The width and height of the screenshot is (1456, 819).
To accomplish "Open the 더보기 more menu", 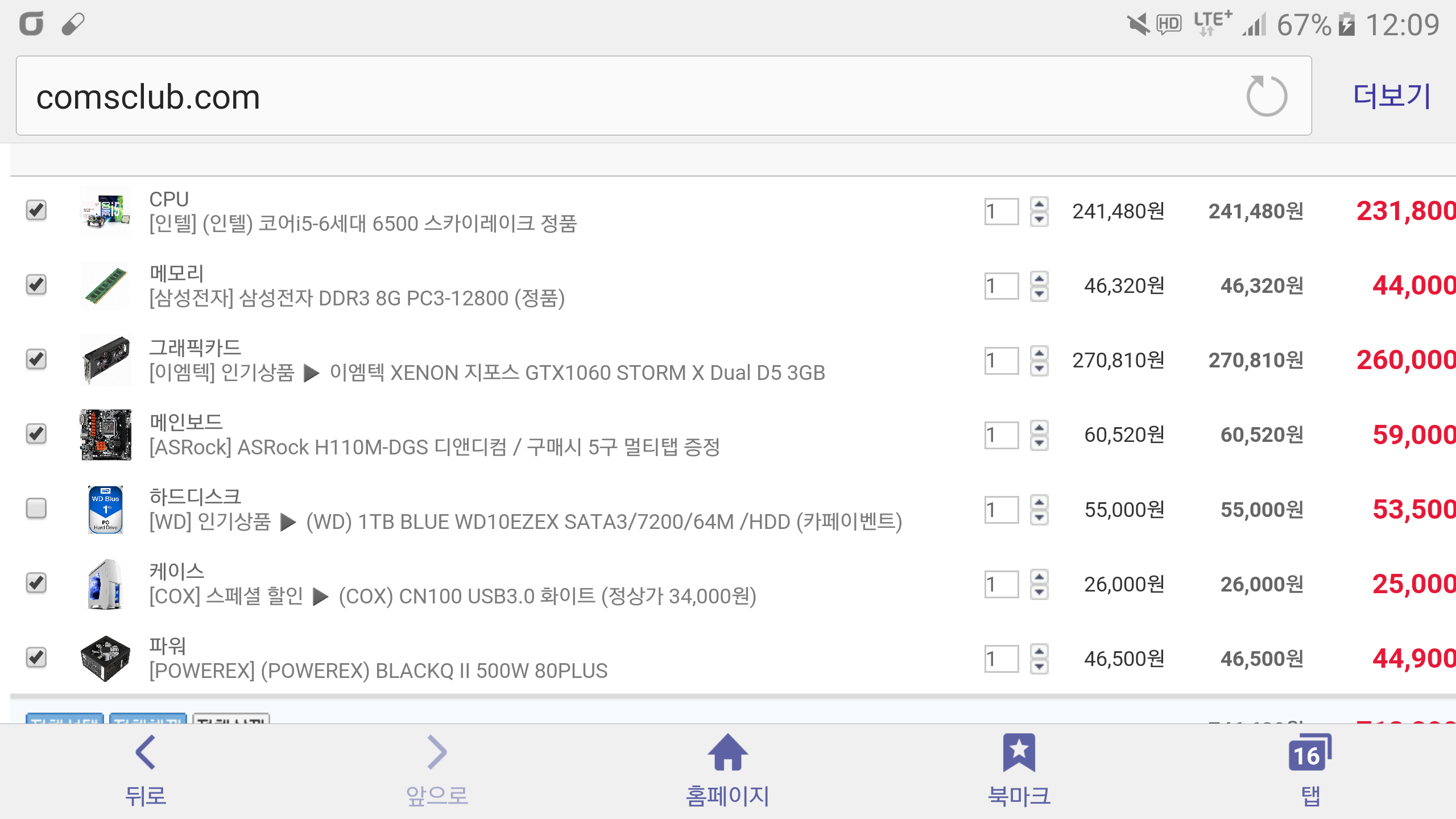I will (1391, 96).
